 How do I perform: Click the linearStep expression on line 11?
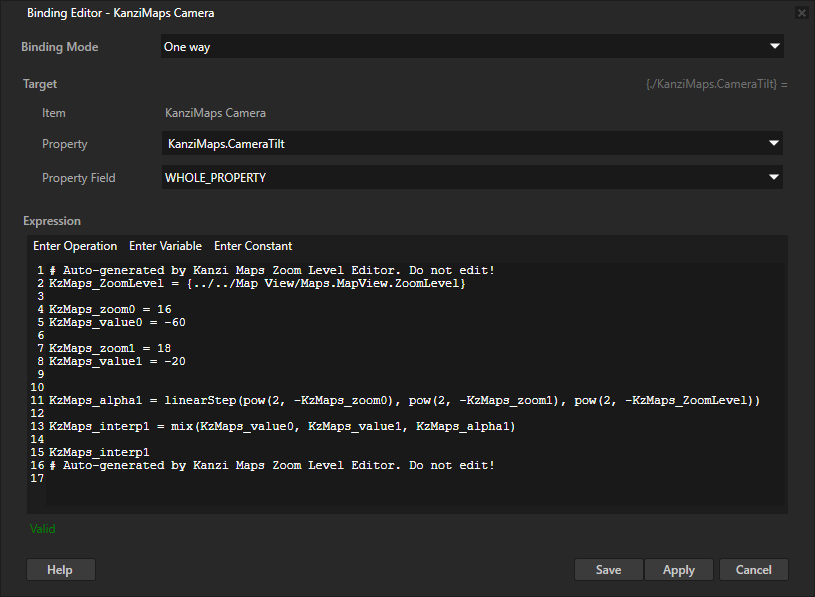(x=400, y=400)
